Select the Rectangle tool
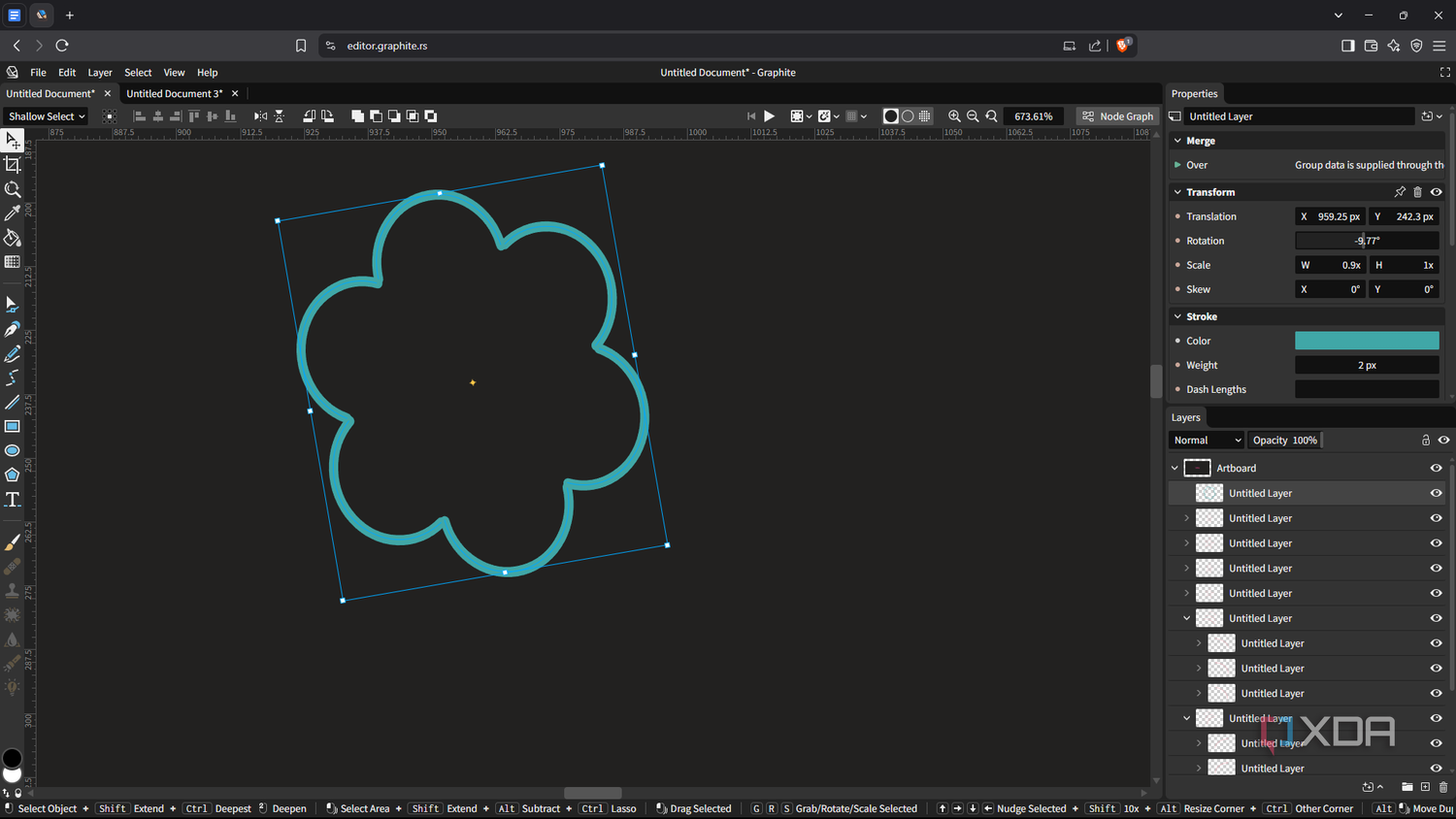 13,427
